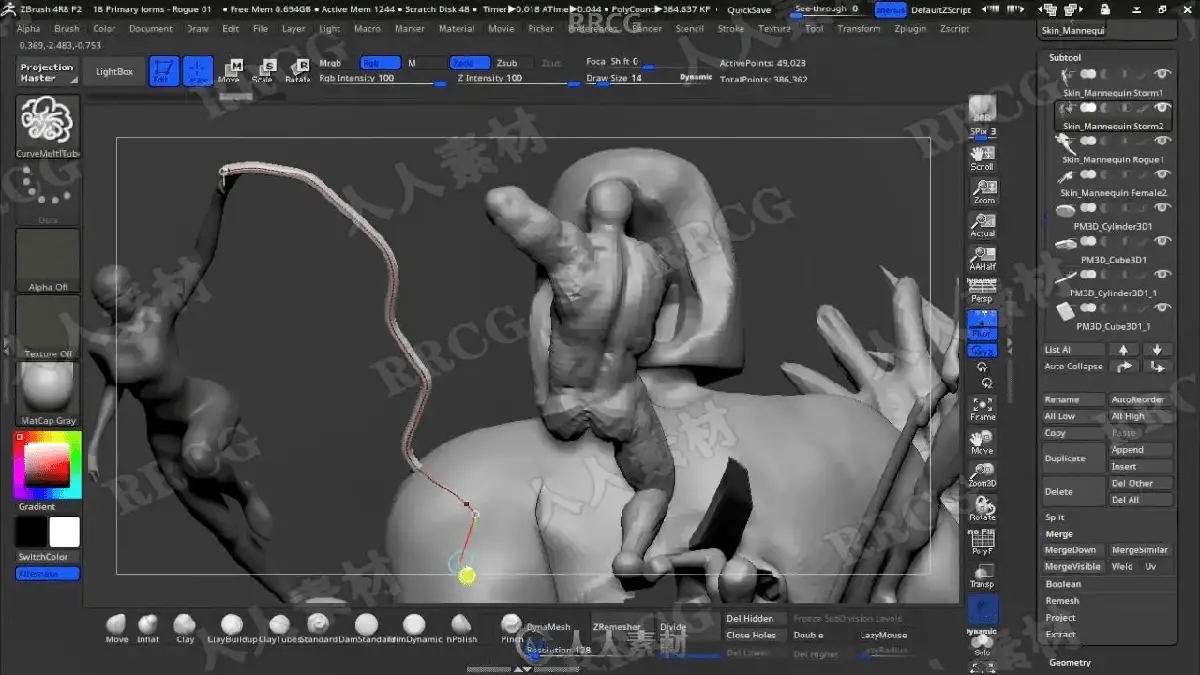Pick a color in the color picker square
The width and height of the screenshot is (1200, 675).
pyautogui.click(x=46, y=464)
